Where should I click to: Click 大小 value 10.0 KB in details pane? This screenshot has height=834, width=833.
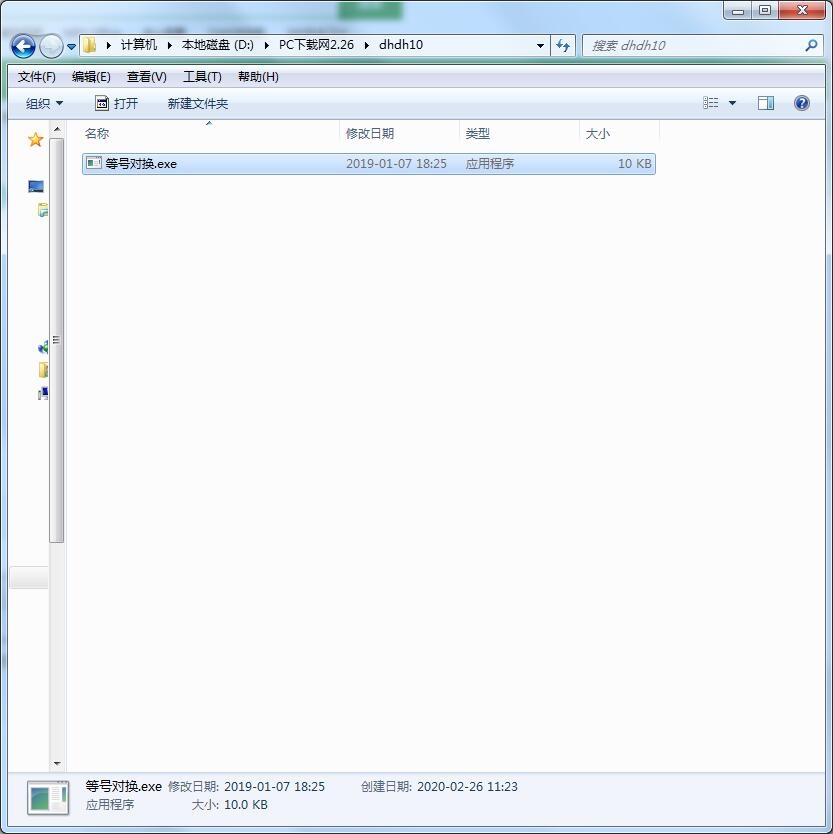[246, 805]
